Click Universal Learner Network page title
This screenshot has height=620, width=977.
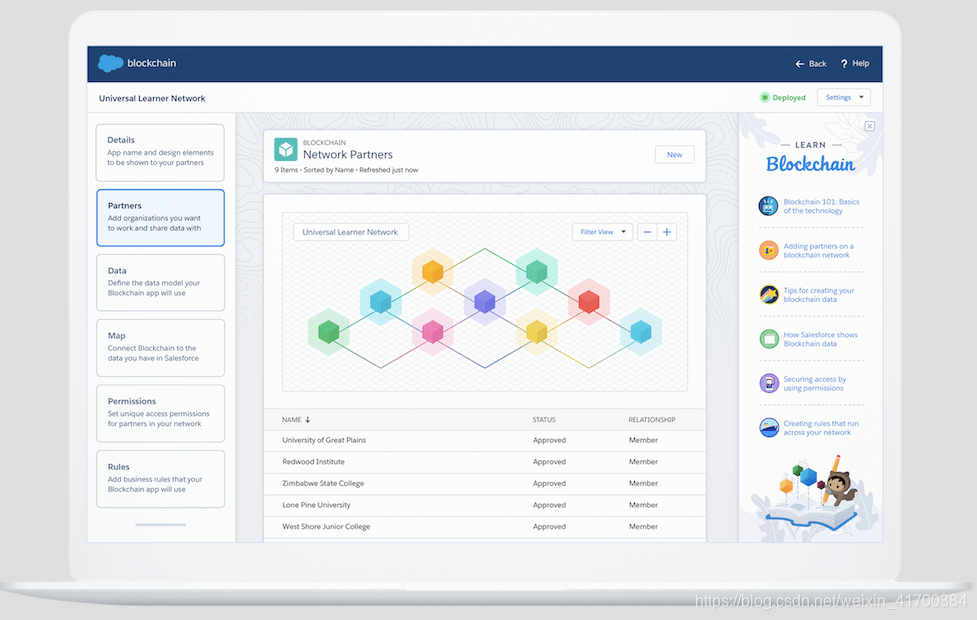(152, 98)
